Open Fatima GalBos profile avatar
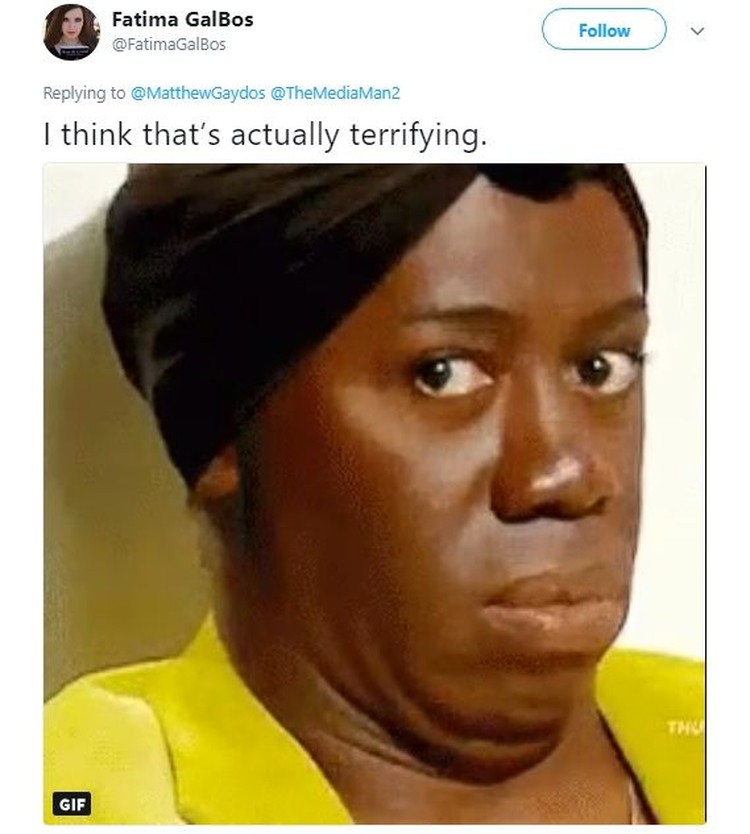 (71, 31)
